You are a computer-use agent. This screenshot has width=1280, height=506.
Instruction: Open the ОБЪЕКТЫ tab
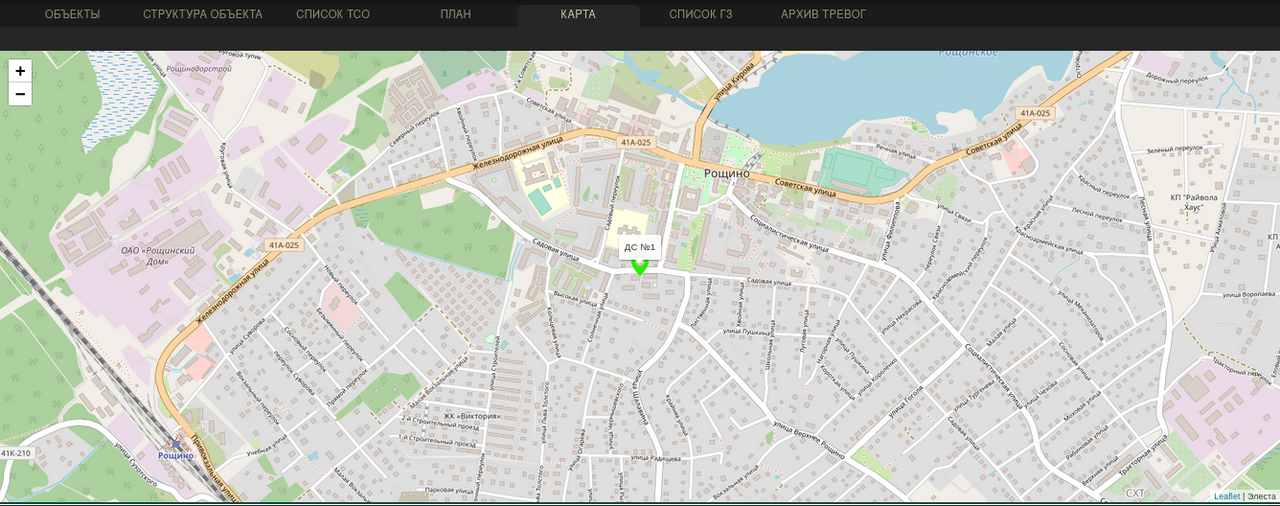(73, 15)
